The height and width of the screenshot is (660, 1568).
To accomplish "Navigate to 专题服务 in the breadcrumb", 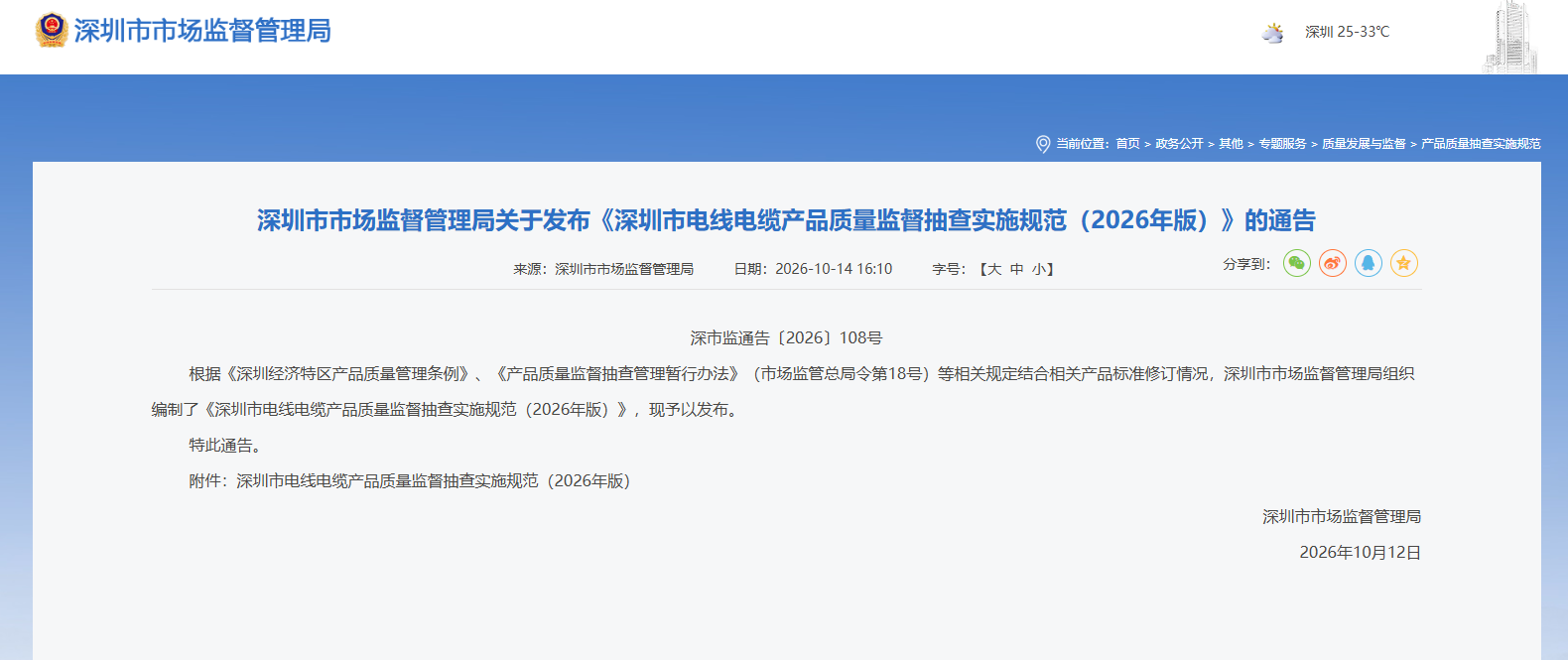I will point(1282,144).
